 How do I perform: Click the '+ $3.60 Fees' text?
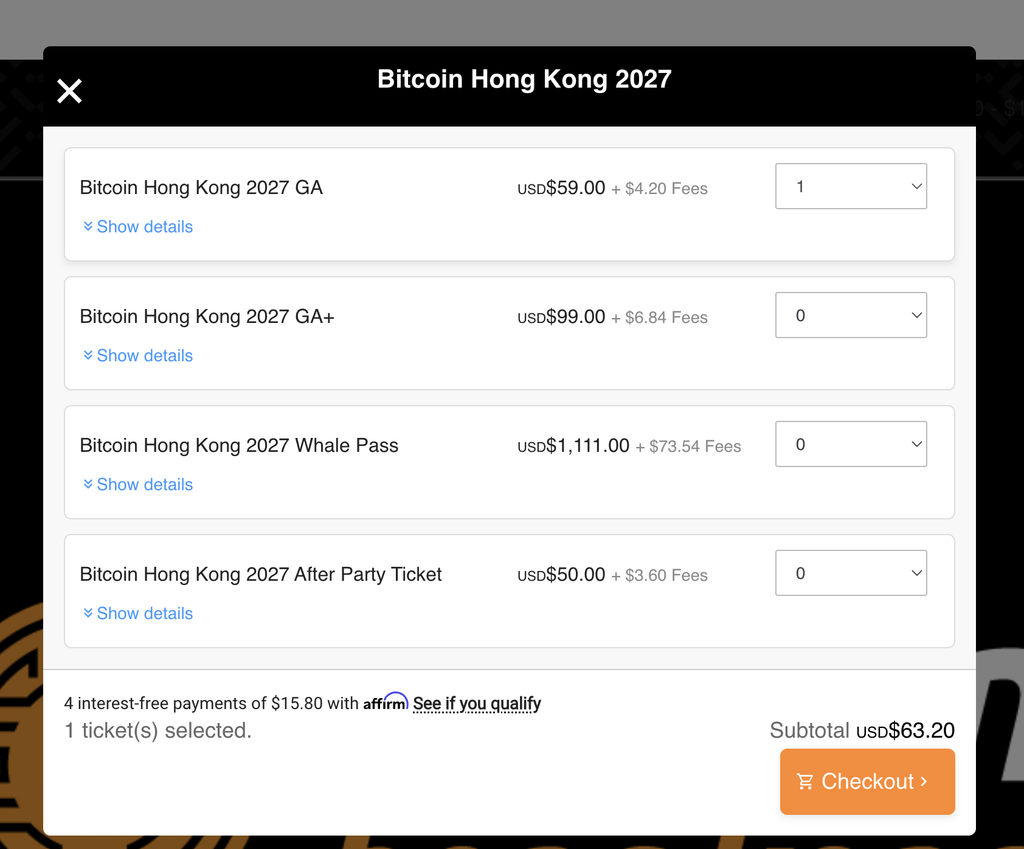[660, 575]
